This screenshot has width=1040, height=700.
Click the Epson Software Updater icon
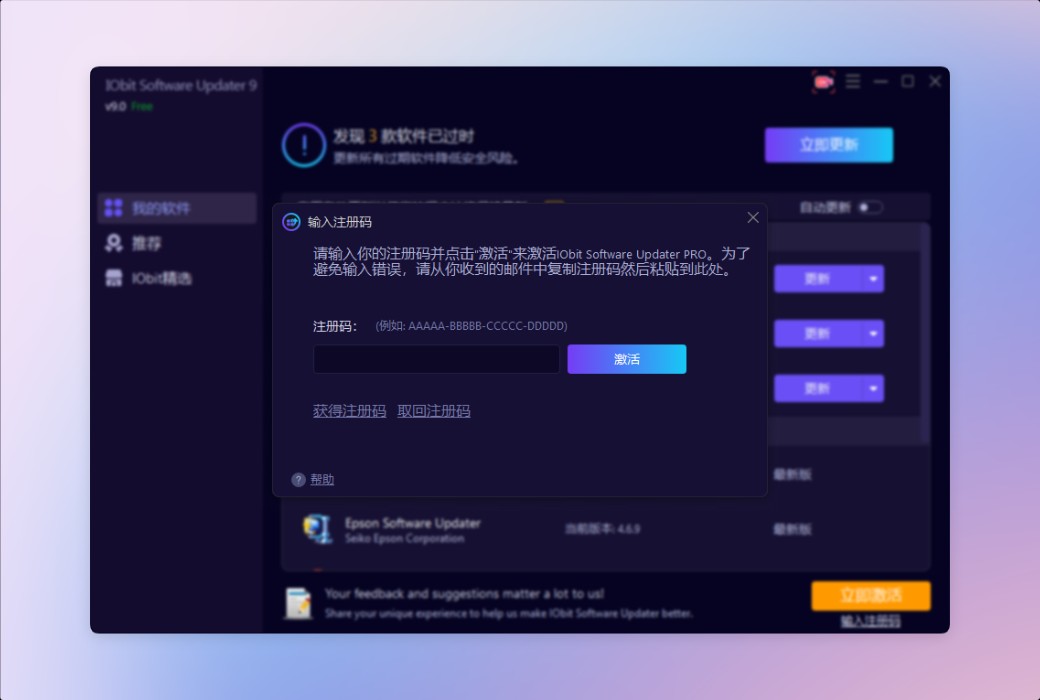[318, 529]
